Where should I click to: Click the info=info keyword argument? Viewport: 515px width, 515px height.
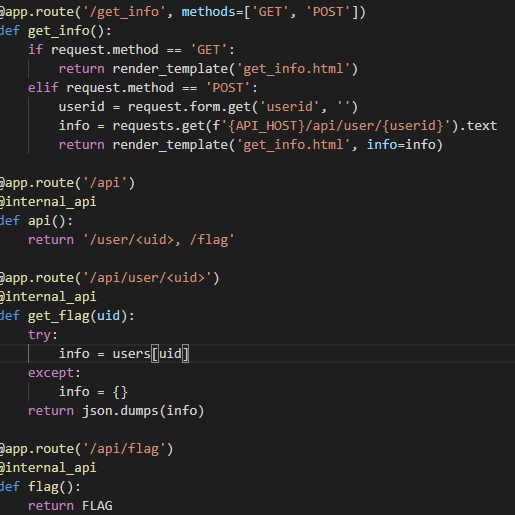tap(401, 145)
